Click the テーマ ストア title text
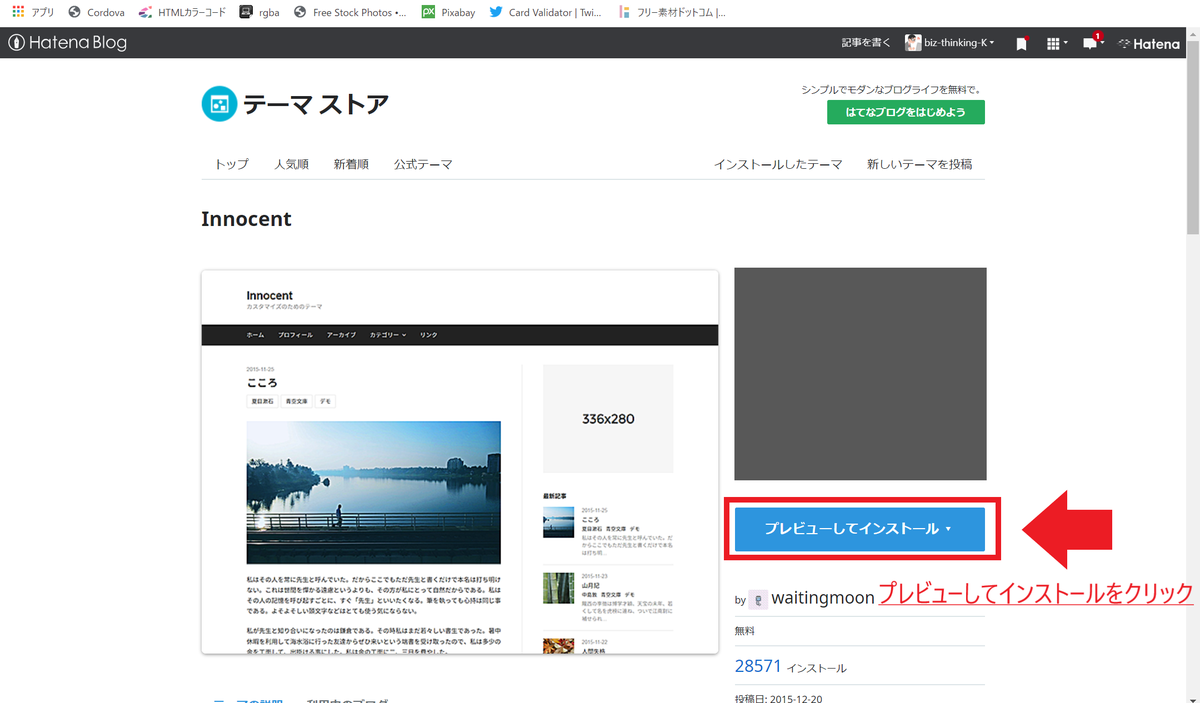Screen dimensions: 1200x703 click(316, 104)
